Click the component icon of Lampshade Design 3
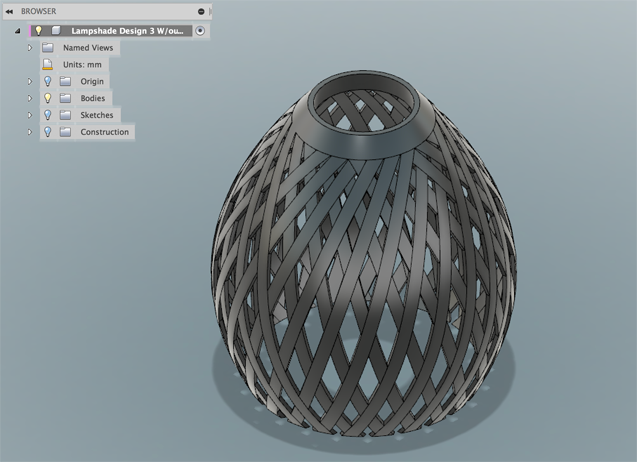This screenshot has height=462, width=637. 56,30
